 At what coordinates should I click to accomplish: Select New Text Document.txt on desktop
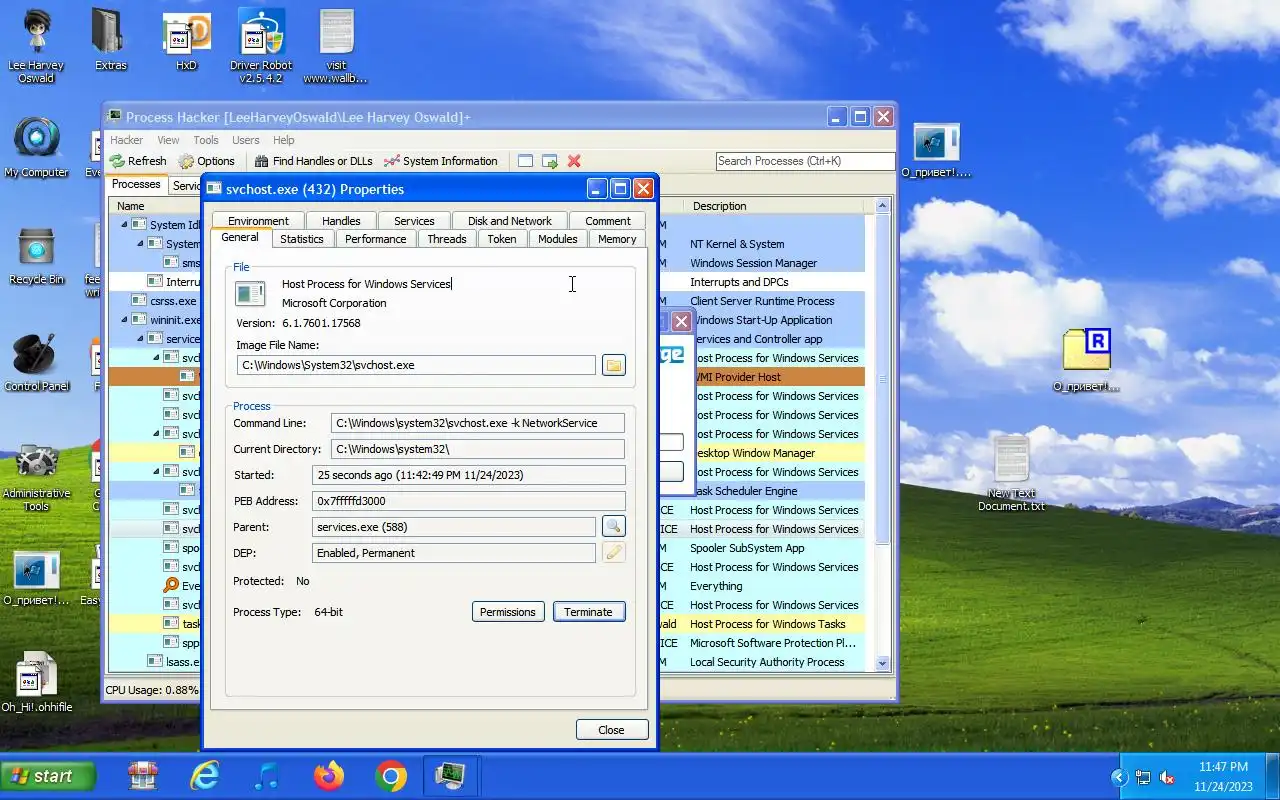(1011, 474)
